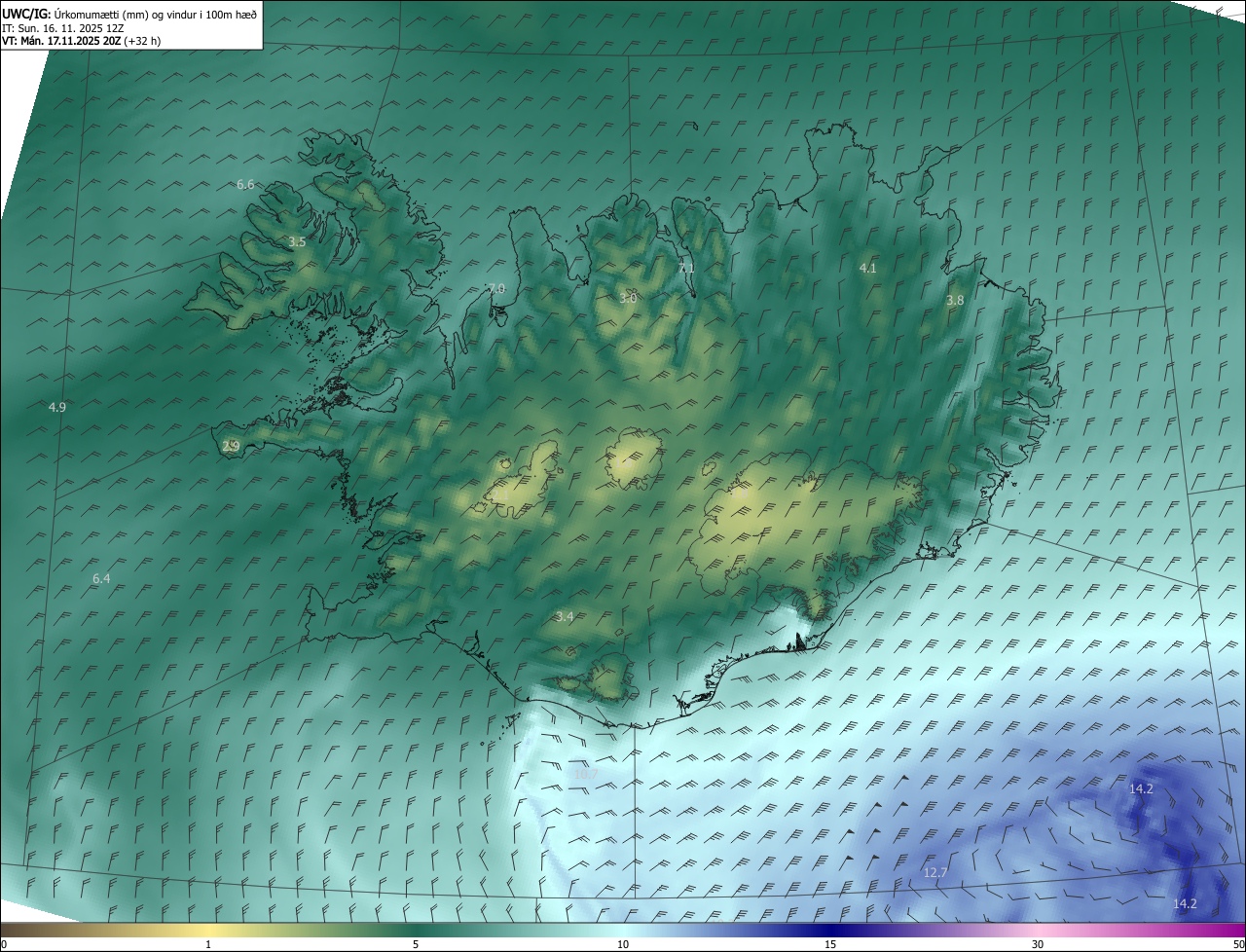
Task: Click the 0 tick label on the color scale
Action: (3, 944)
